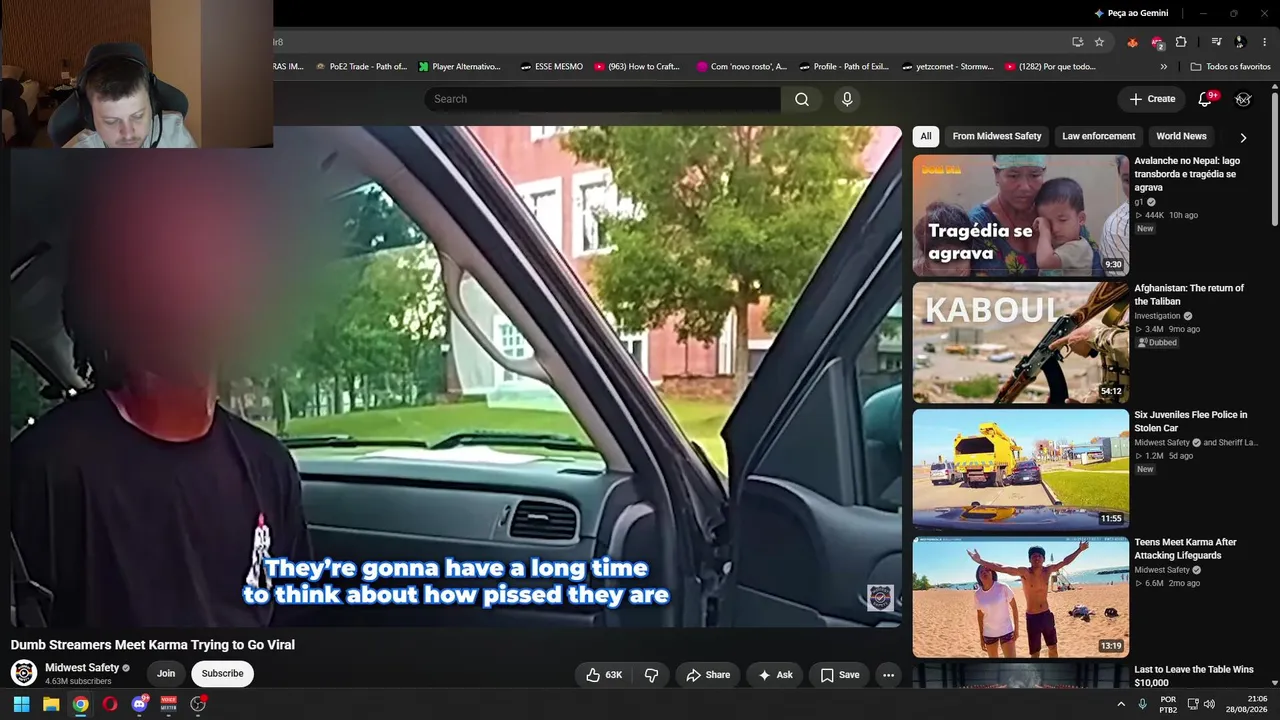Click the Chrome icon in the taskbar
The height and width of the screenshot is (720, 1280).
pyautogui.click(x=80, y=704)
